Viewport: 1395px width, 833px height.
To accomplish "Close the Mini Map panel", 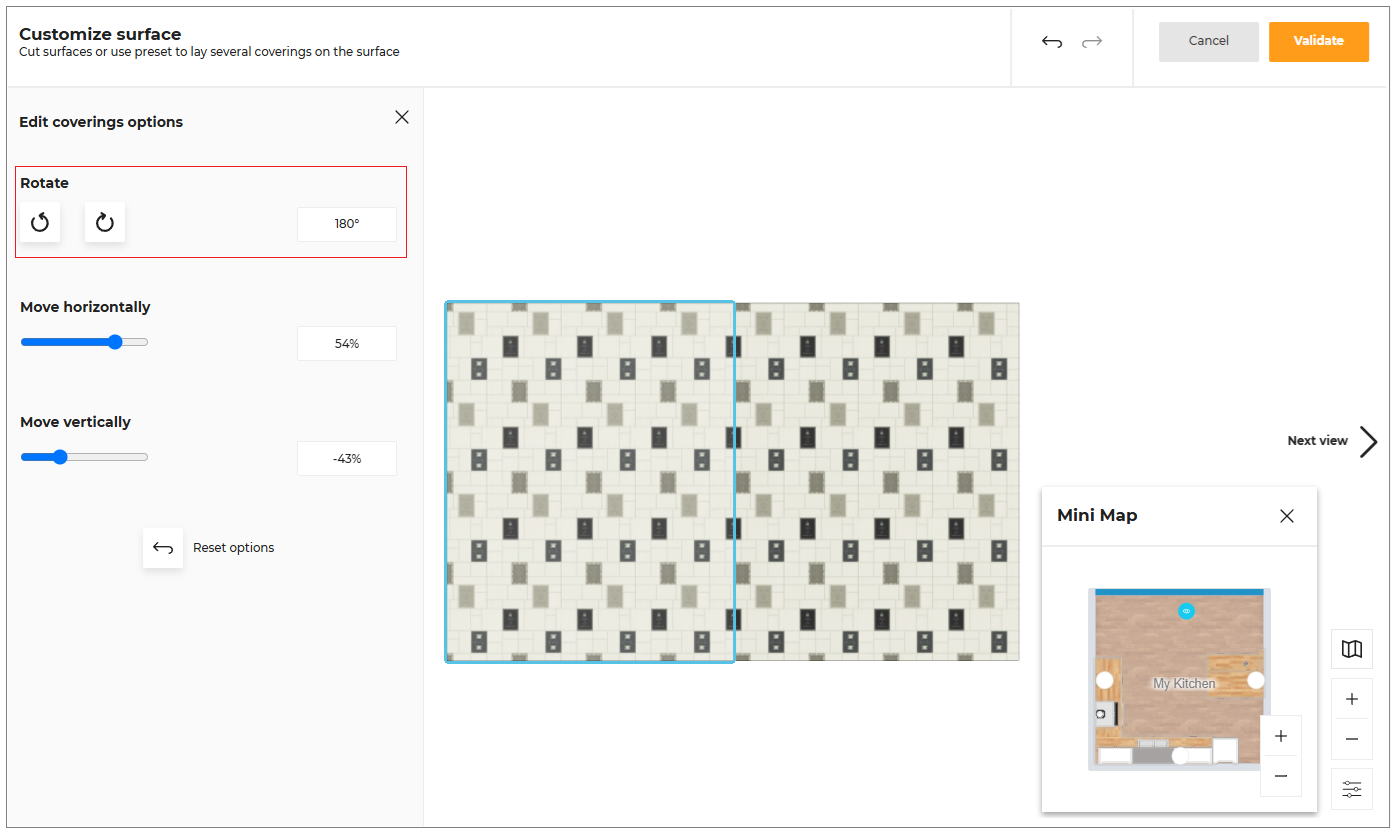I will 1287,516.
